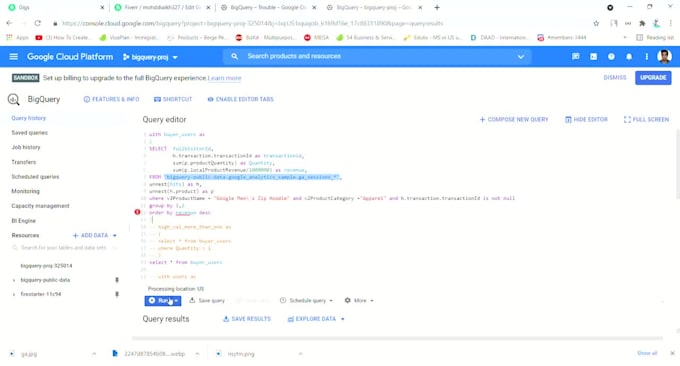Open the vertical dots settings menu in header
This screenshot has width=680, height=366.
point(646,57)
